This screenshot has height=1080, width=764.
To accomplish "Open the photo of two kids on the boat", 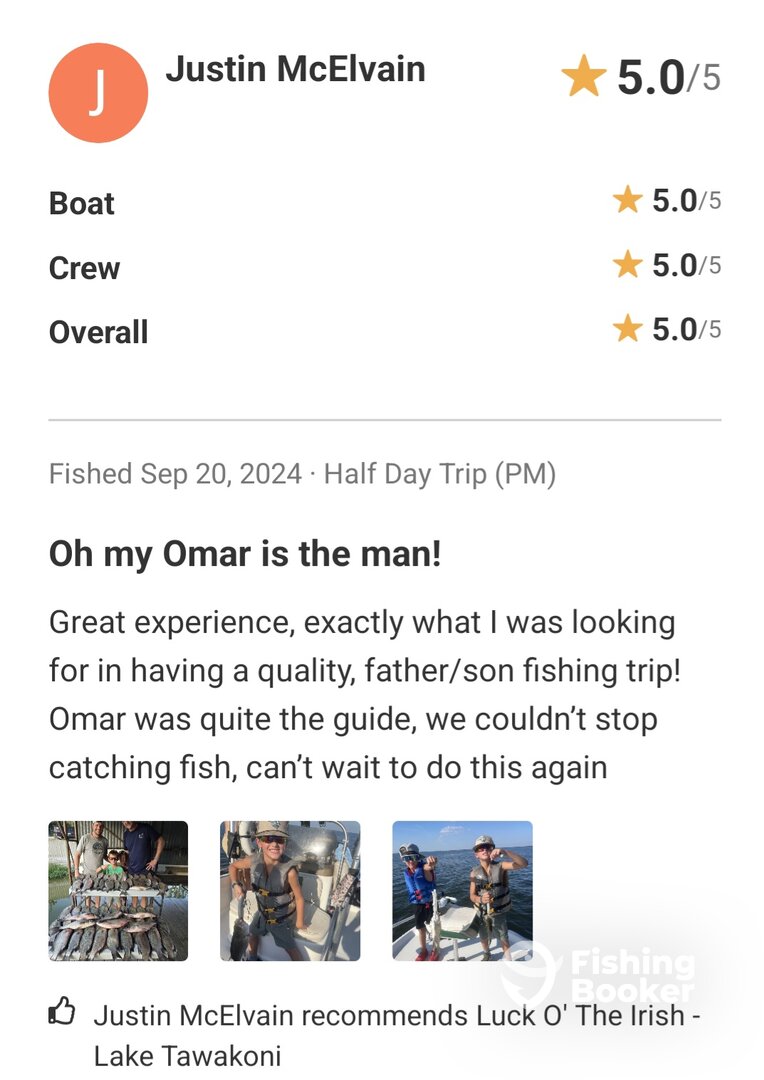I will [462, 891].
